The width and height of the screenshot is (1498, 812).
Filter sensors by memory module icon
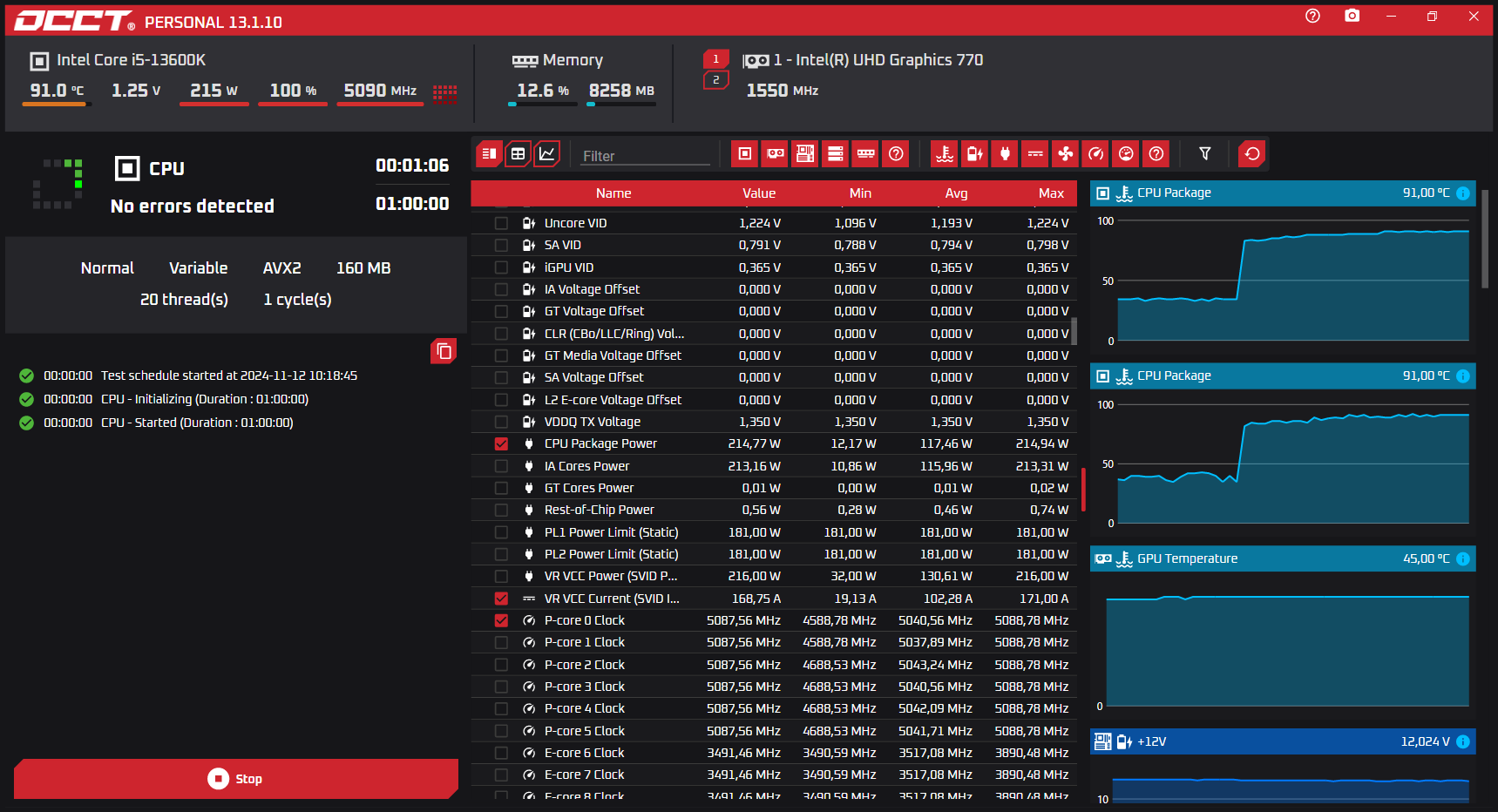click(x=865, y=154)
